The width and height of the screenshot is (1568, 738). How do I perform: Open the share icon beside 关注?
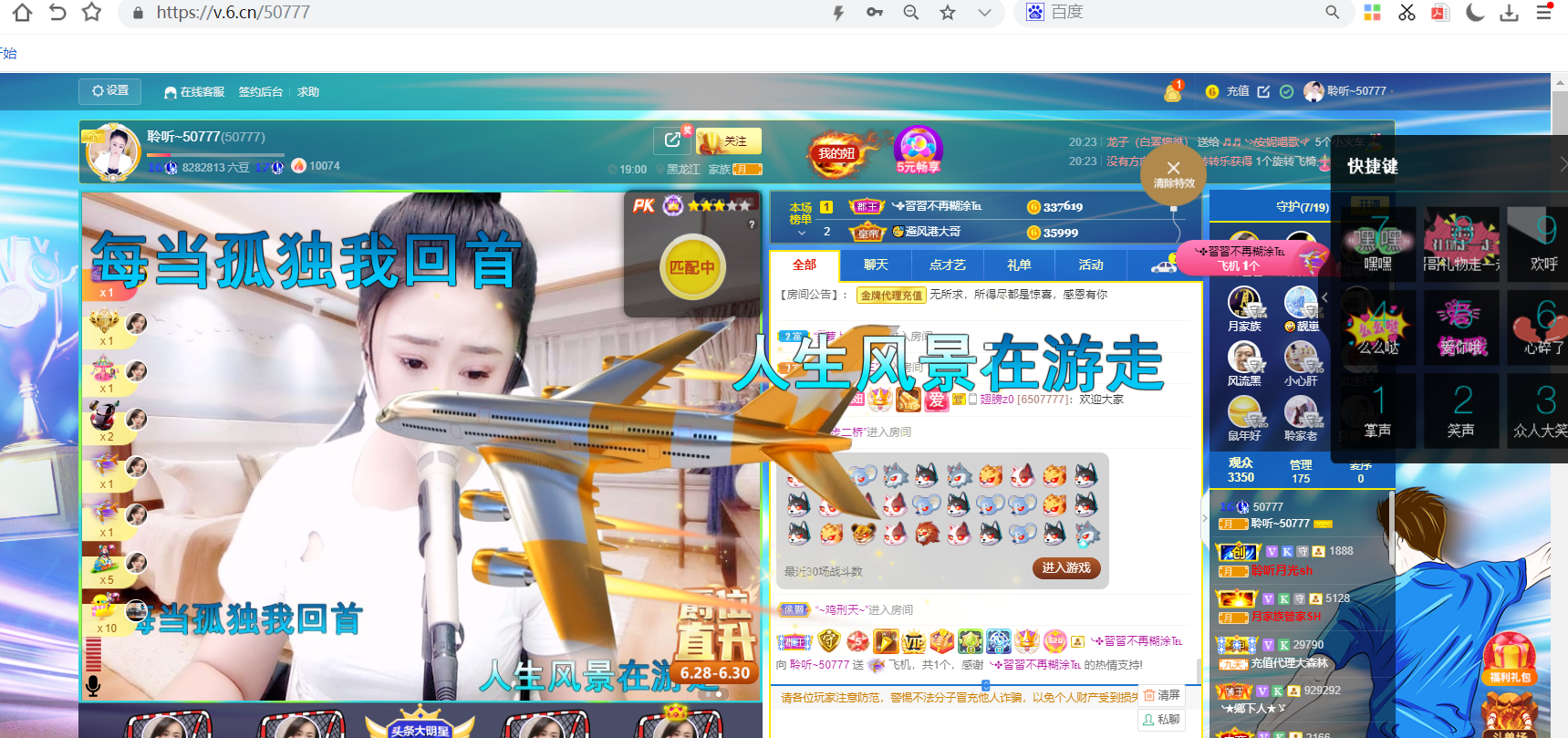coord(672,140)
